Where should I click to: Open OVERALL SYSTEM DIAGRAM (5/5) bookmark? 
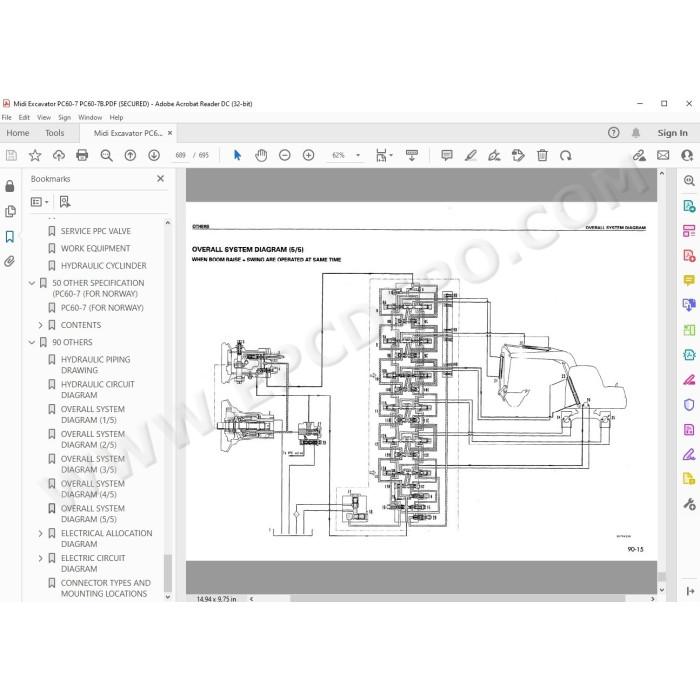pyautogui.click(x=93, y=514)
